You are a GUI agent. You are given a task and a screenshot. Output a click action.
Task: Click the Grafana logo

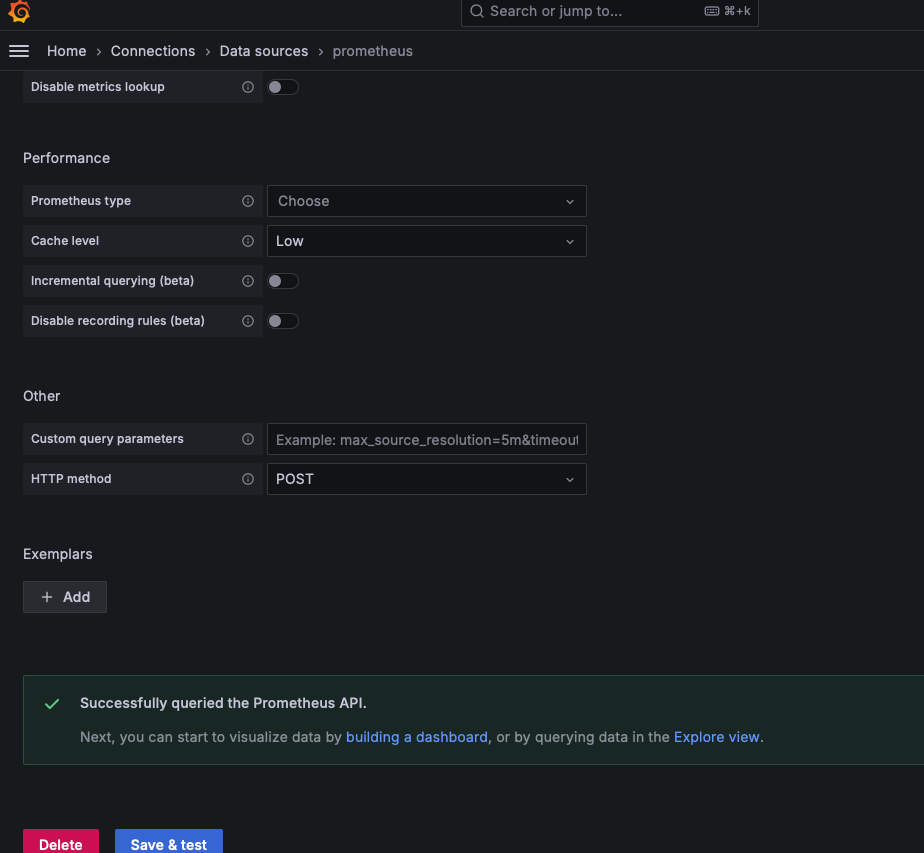point(20,14)
